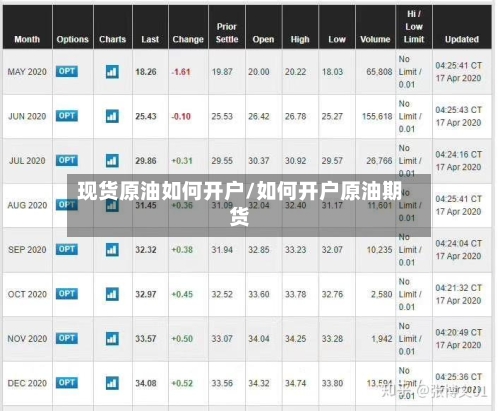Open the chart icon for SEP 2020
Image resolution: width=500 pixels, height=411 pixels.
coord(112,250)
